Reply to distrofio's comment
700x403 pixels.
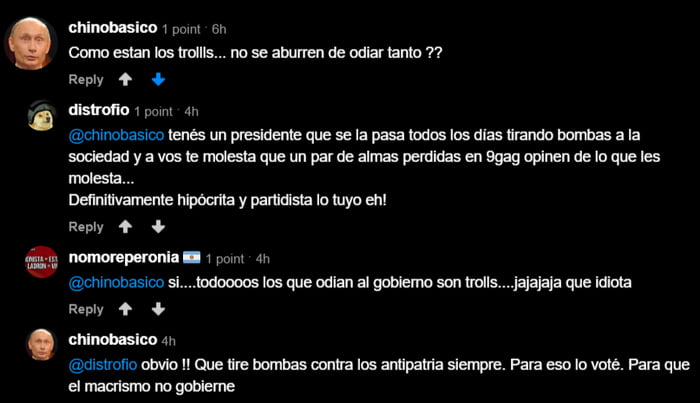(x=86, y=227)
